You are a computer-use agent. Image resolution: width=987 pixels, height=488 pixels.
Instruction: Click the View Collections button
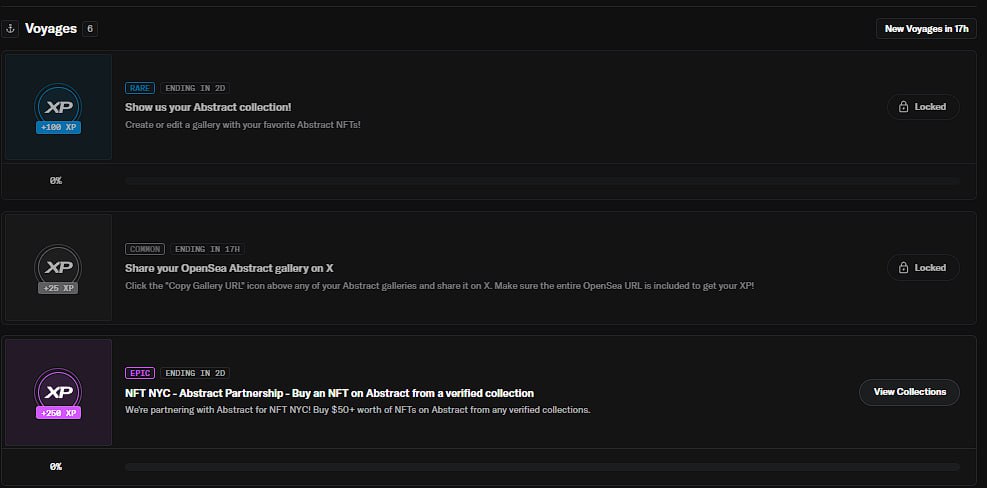tap(910, 392)
